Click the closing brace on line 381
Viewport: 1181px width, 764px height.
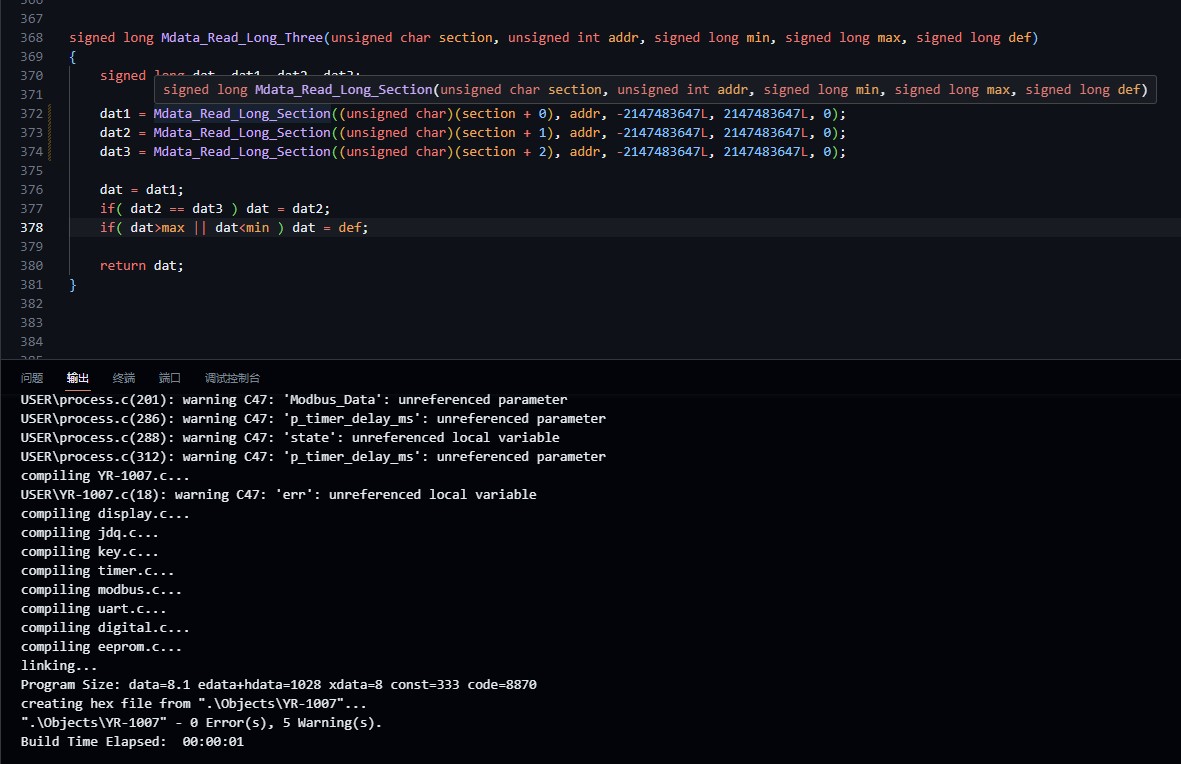pyautogui.click(x=73, y=285)
